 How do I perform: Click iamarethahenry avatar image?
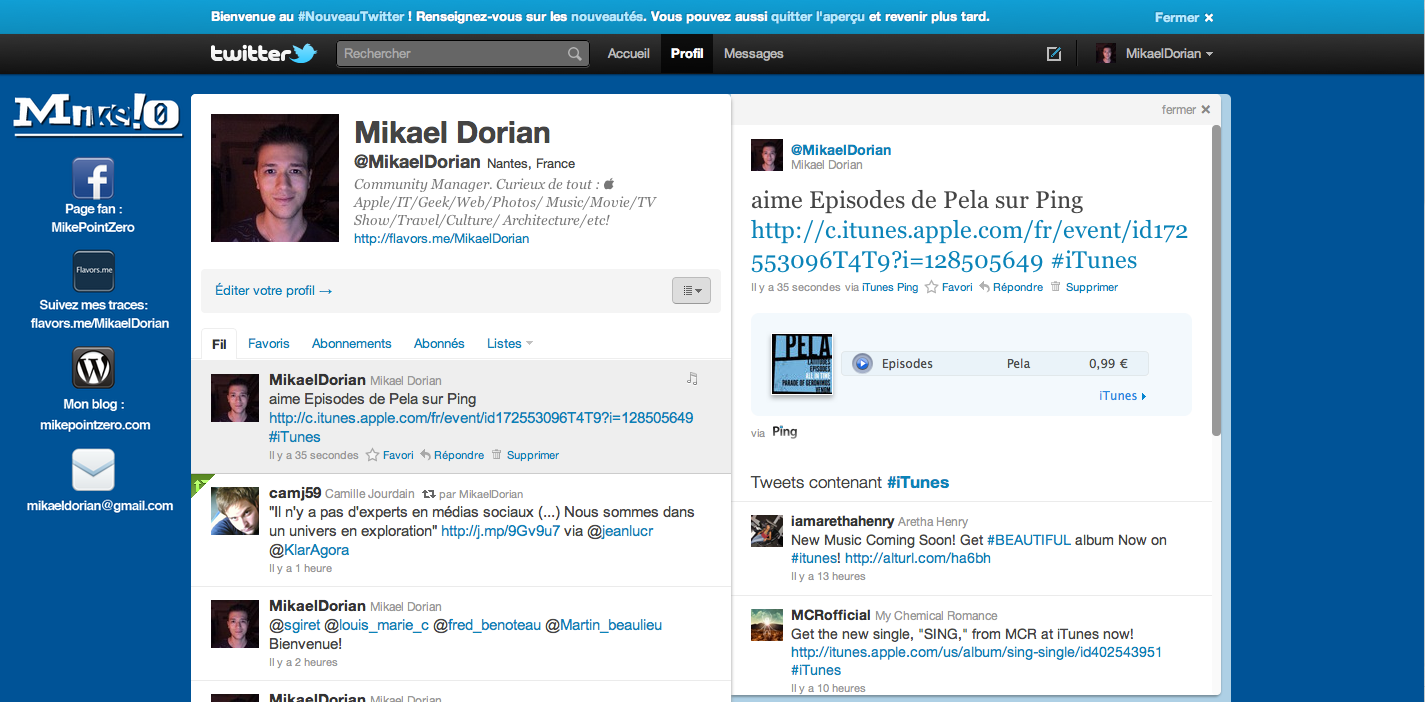(767, 531)
